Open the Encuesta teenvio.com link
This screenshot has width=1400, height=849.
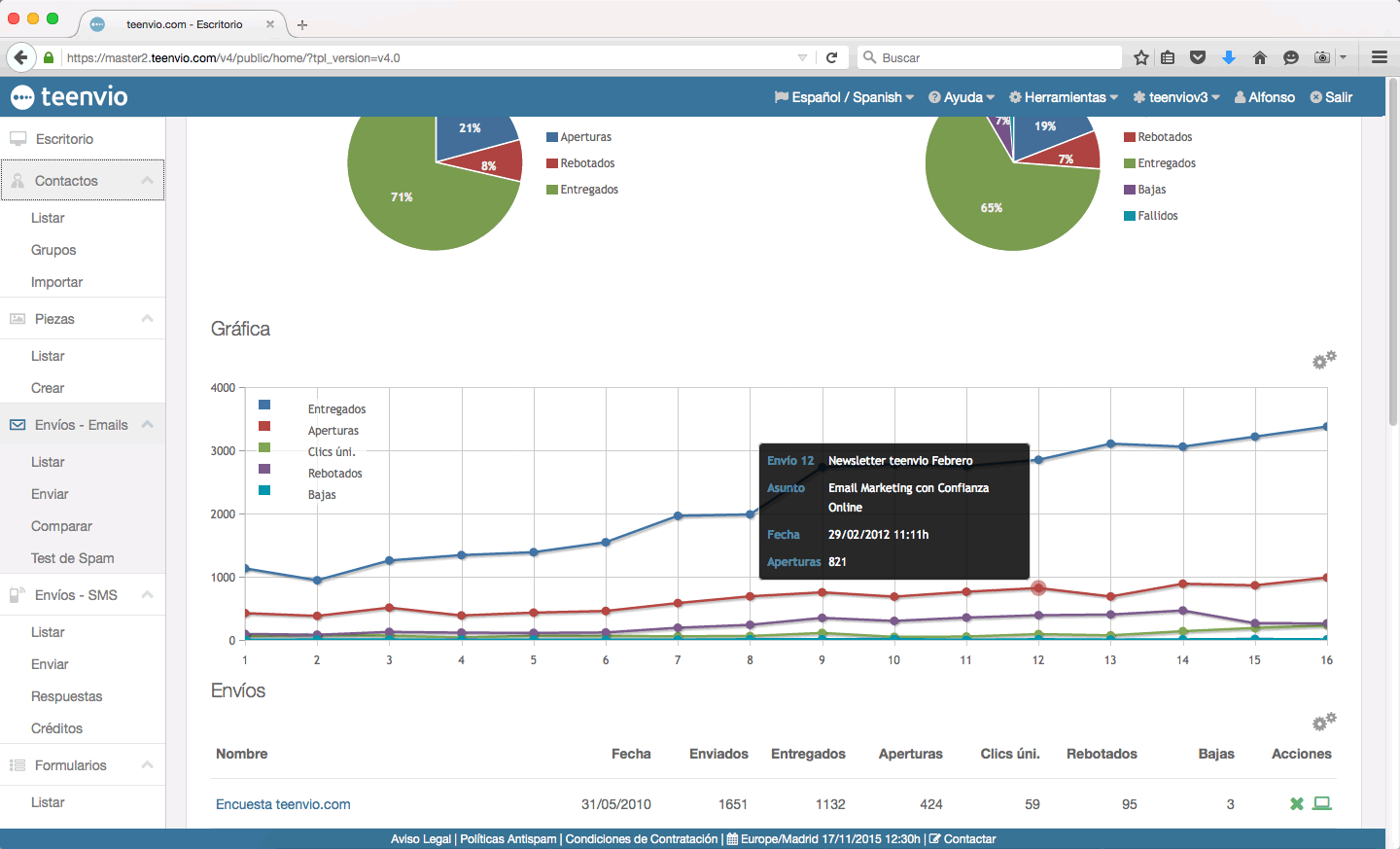(x=283, y=804)
